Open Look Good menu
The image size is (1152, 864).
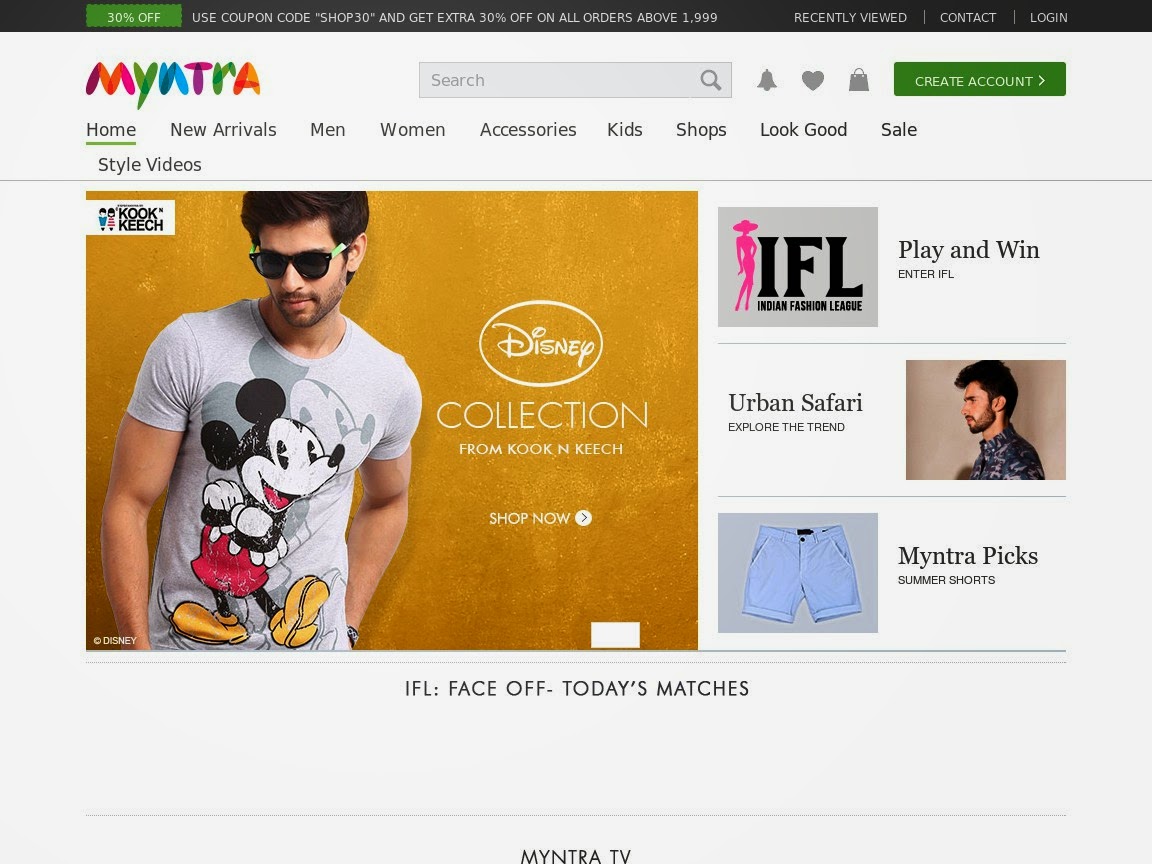tap(804, 130)
